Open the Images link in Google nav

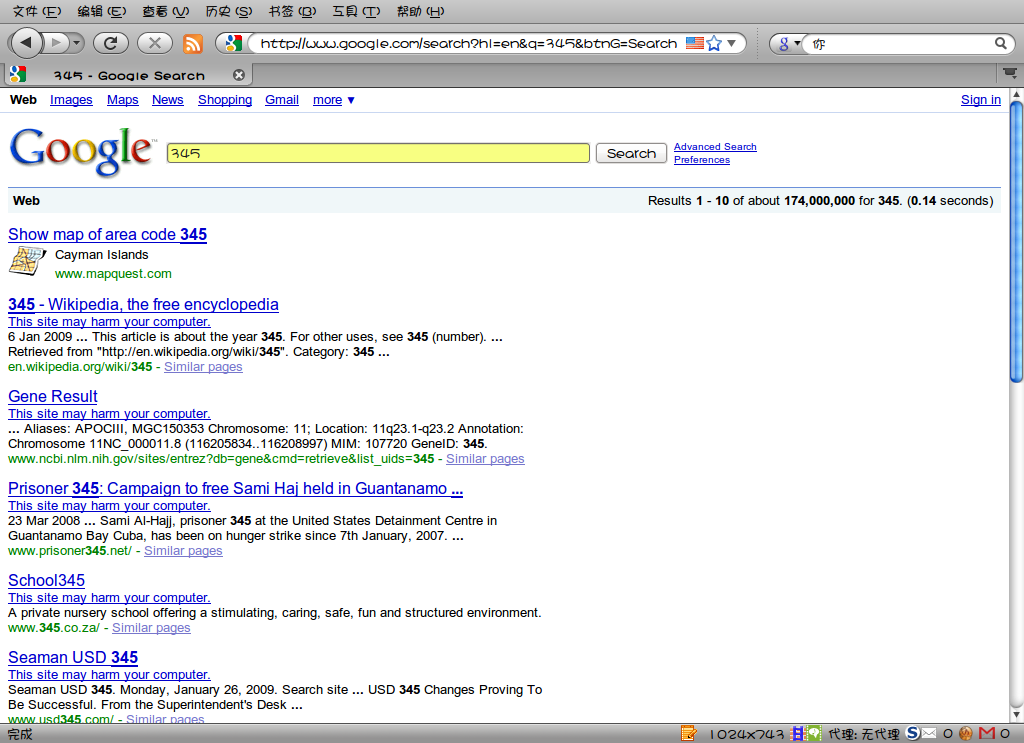[71, 100]
